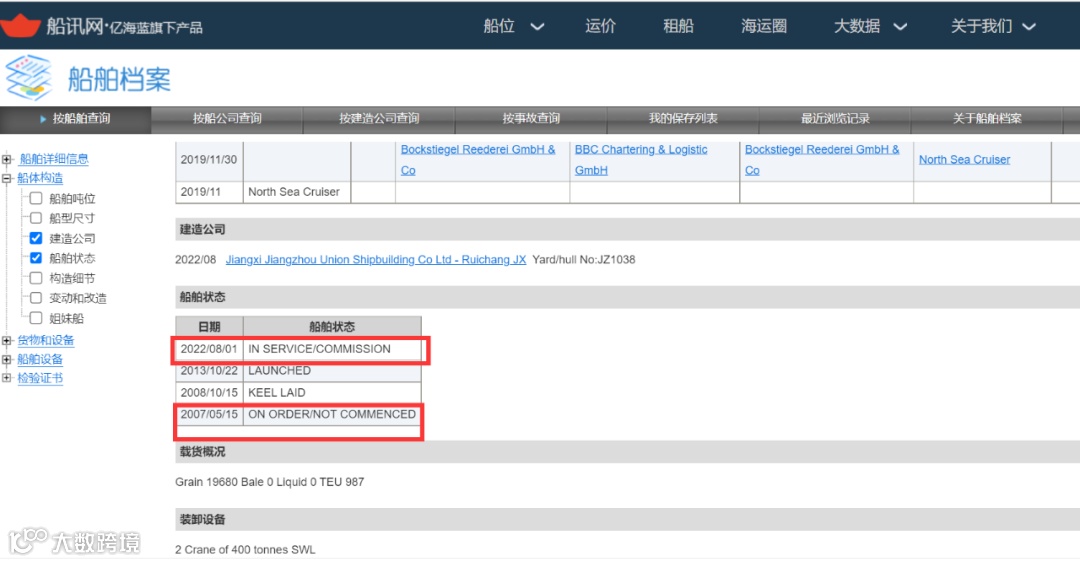Open the 船舶详细信息 sidebar link
Screen dimensions: 1080x562
coord(54,159)
